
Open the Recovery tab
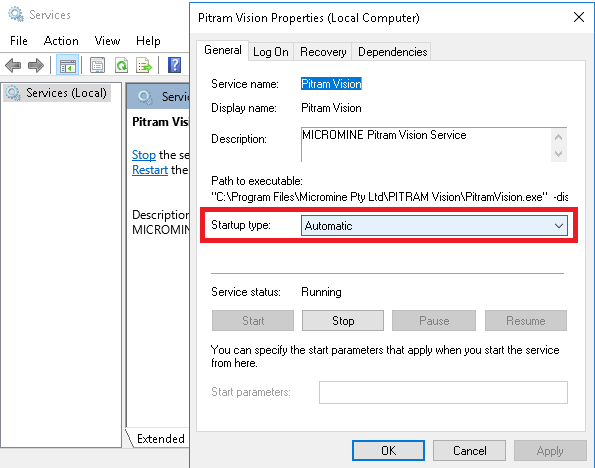323,52
